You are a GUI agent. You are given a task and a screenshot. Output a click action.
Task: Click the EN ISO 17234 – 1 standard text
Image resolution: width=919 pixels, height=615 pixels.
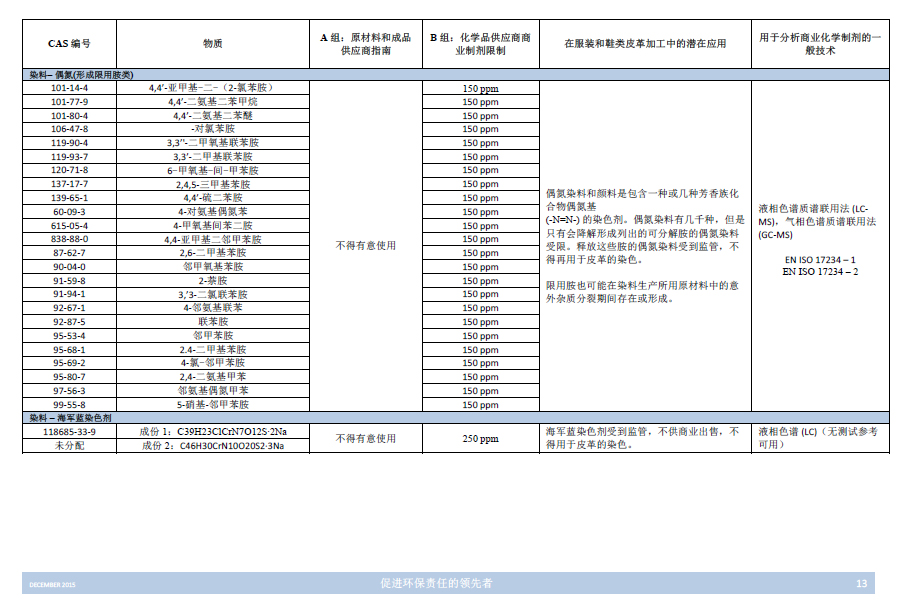(x=819, y=259)
